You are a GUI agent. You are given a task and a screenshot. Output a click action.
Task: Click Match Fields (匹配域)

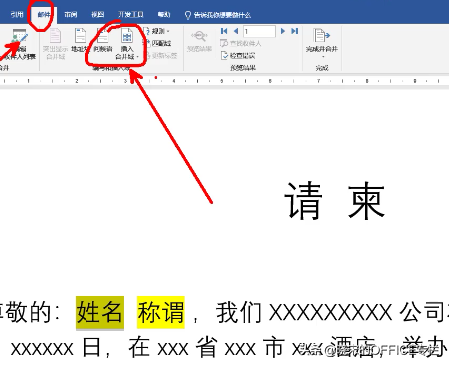coord(157,43)
